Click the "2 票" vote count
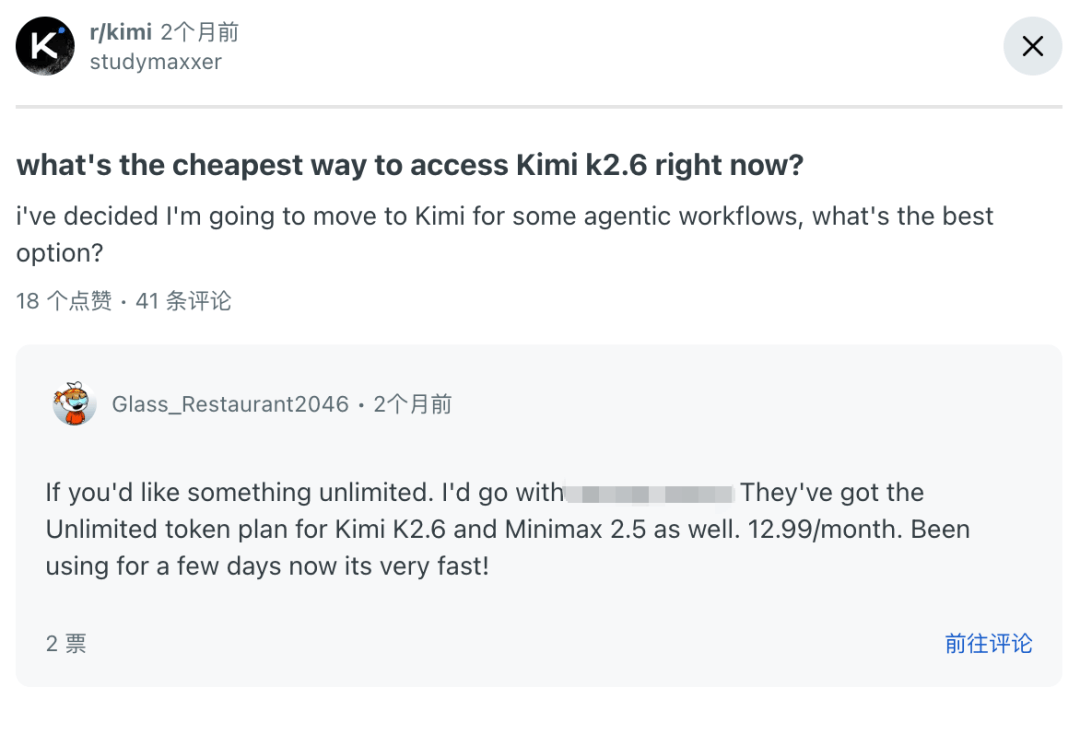This screenshot has height=746, width=1080. click(66, 643)
